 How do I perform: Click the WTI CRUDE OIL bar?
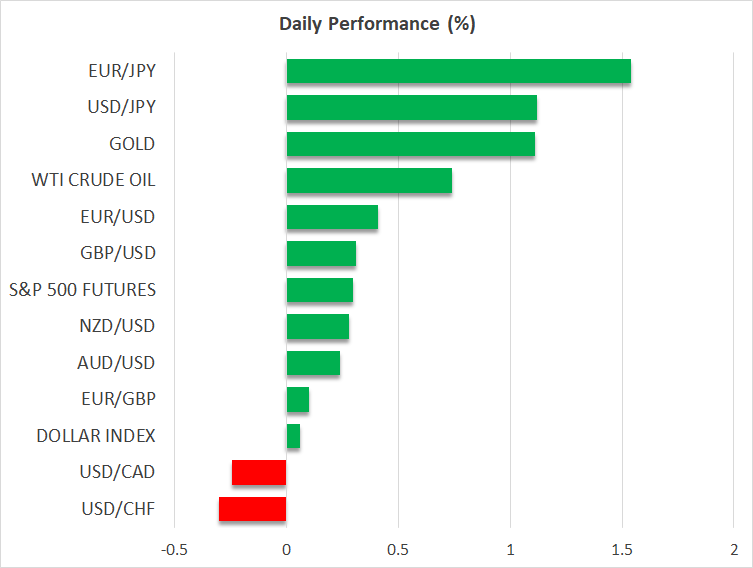tap(369, 181)
